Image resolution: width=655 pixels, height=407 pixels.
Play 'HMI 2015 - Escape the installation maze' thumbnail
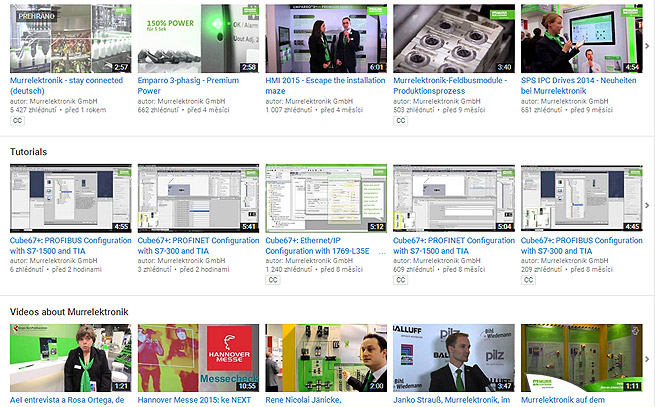pos(326,38)
